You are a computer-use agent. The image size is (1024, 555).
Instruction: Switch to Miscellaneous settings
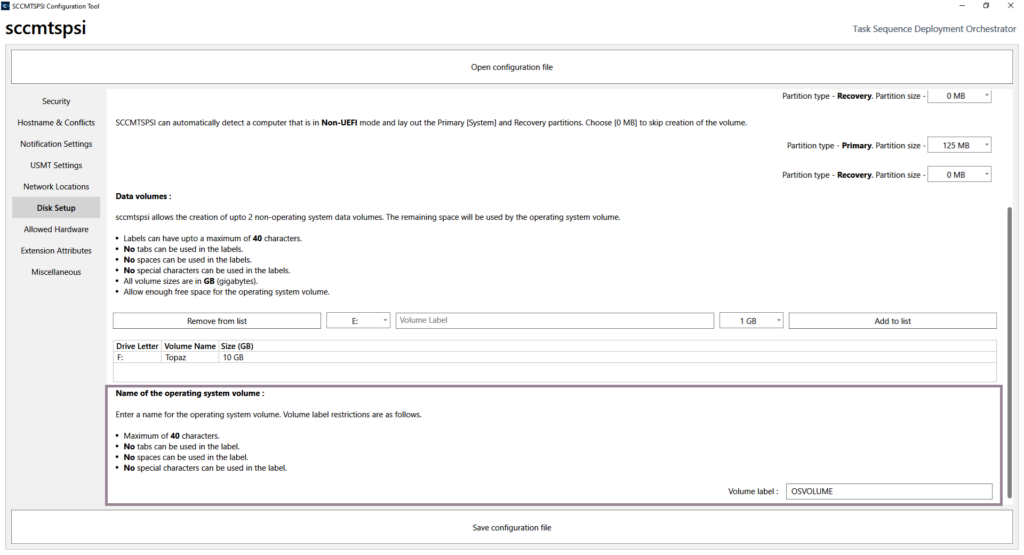point(56,272)
